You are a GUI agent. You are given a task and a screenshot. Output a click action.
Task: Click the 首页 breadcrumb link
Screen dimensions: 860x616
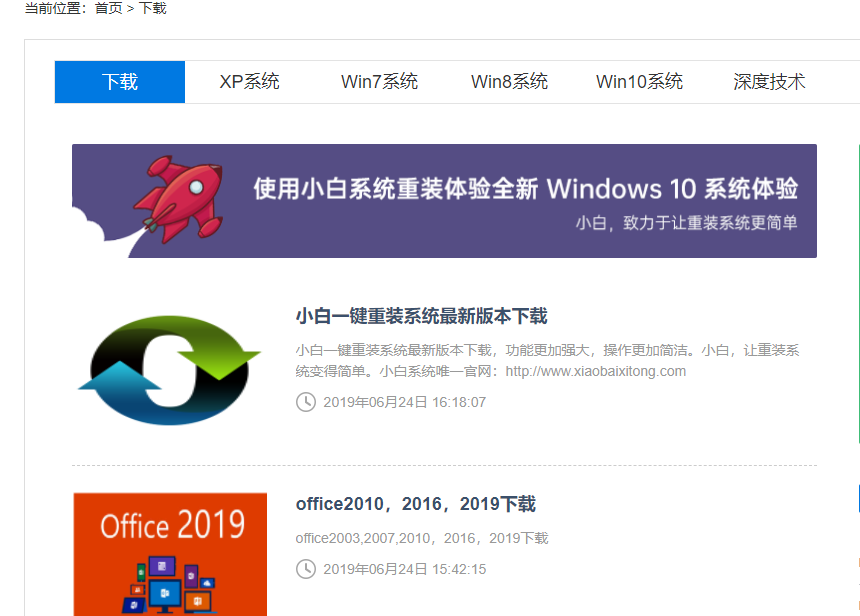pos(109,8)
